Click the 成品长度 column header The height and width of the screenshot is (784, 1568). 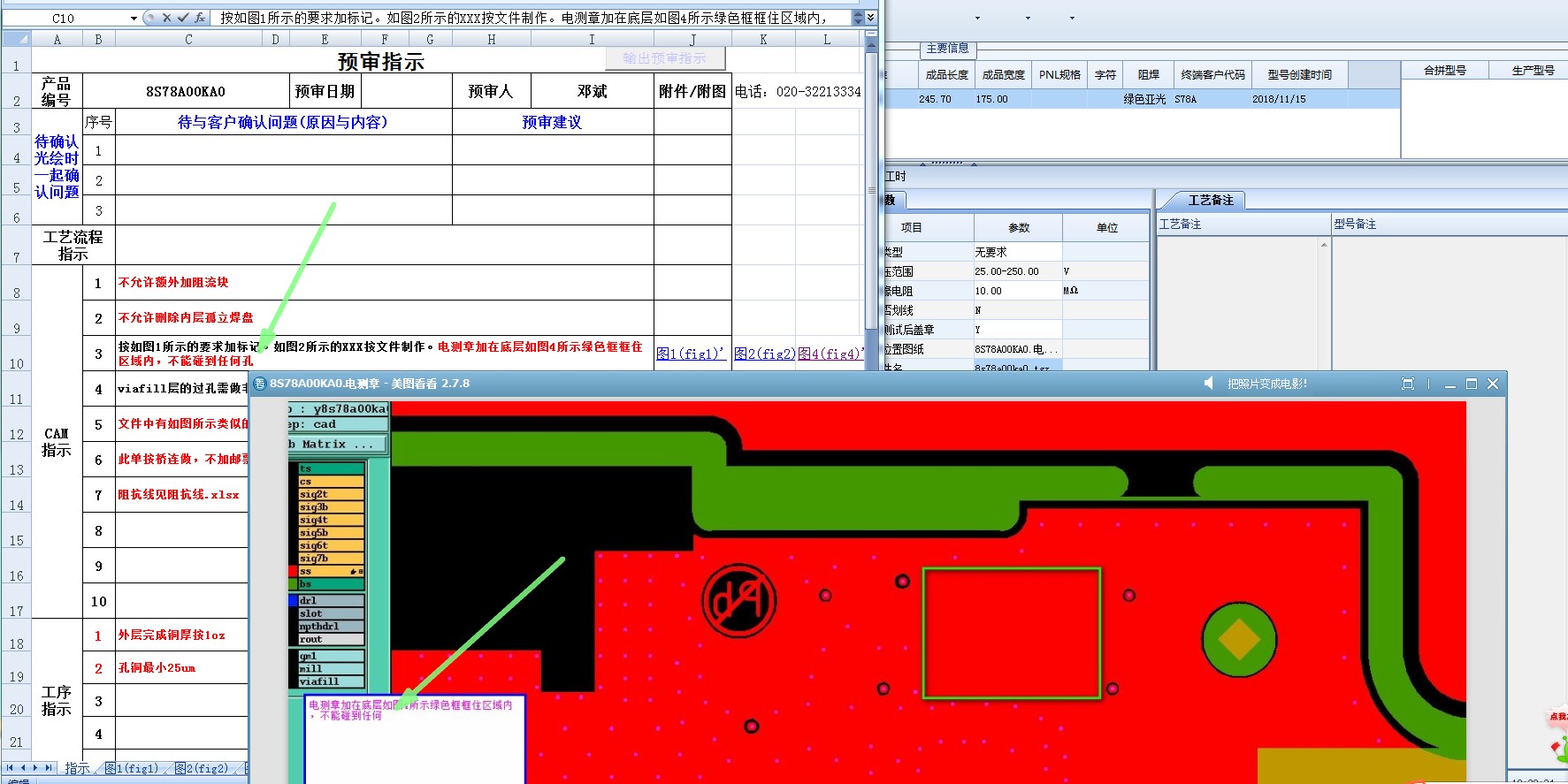point(946,75)
